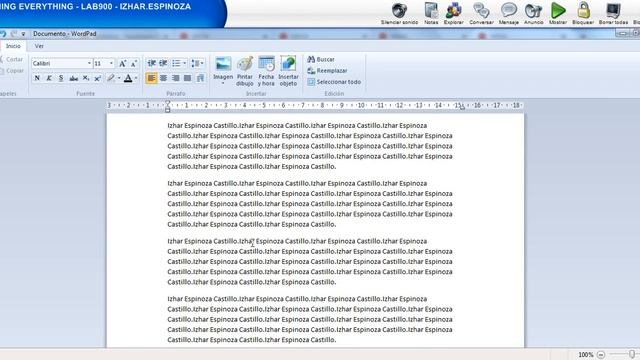Start a bulleted list
This screenshot has height=360, width=640.
click(176, 63)
